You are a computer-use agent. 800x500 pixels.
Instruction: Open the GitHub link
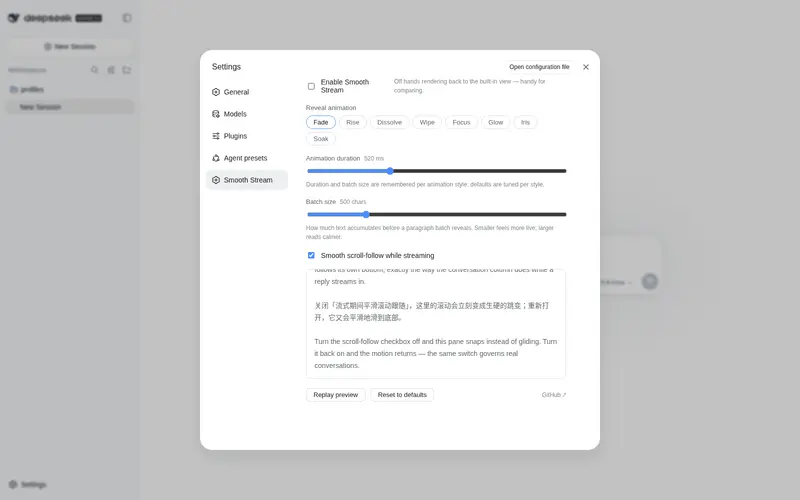554,395
